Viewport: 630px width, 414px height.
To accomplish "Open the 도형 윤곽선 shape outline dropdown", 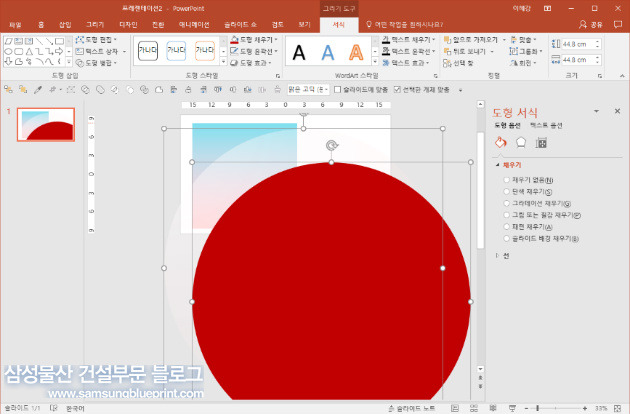I will (x=255, y=51).
